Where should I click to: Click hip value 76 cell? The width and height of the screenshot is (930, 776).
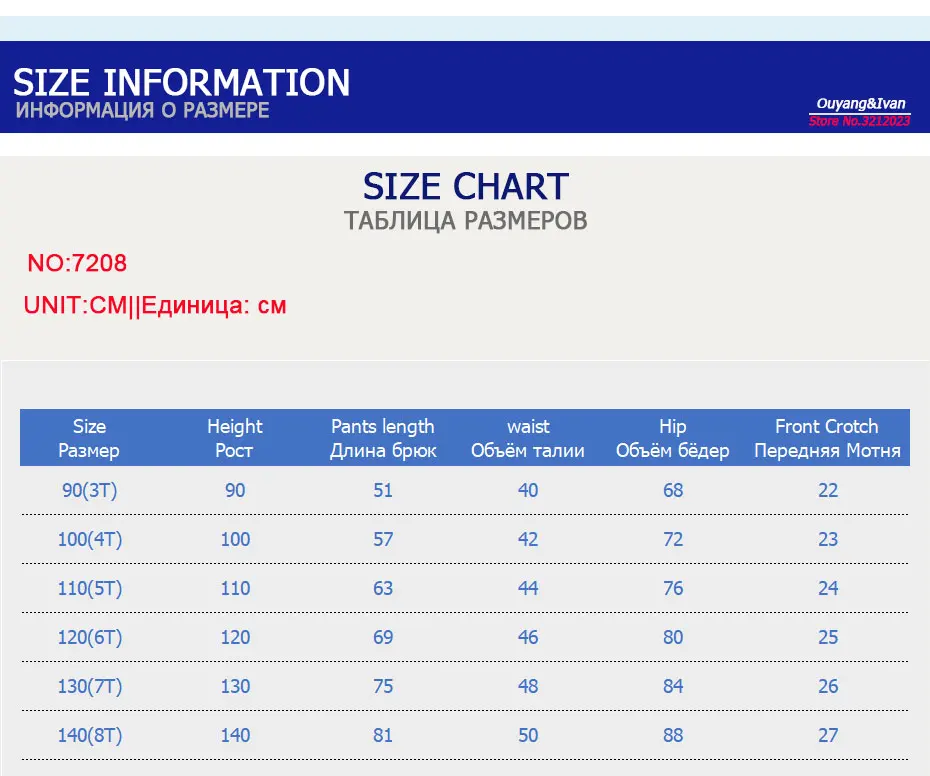tap(673, 589)
